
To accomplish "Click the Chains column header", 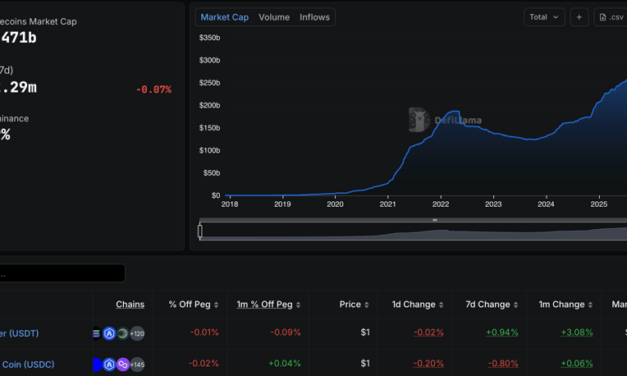I will tap(130, 304).
